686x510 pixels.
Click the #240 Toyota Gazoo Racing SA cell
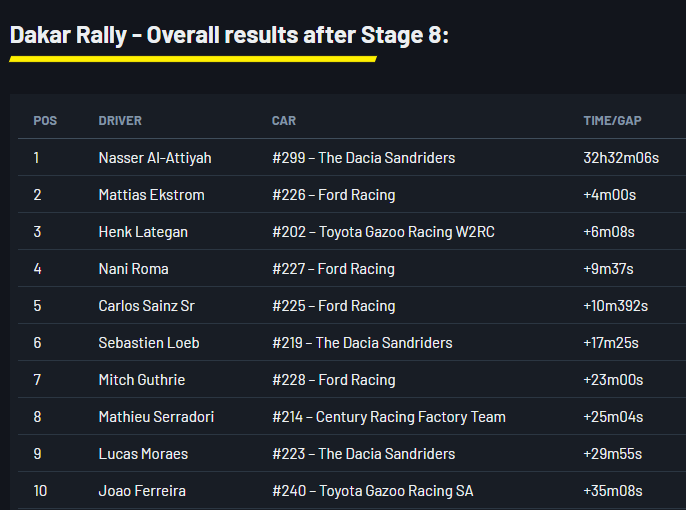[x=372, y=491]
